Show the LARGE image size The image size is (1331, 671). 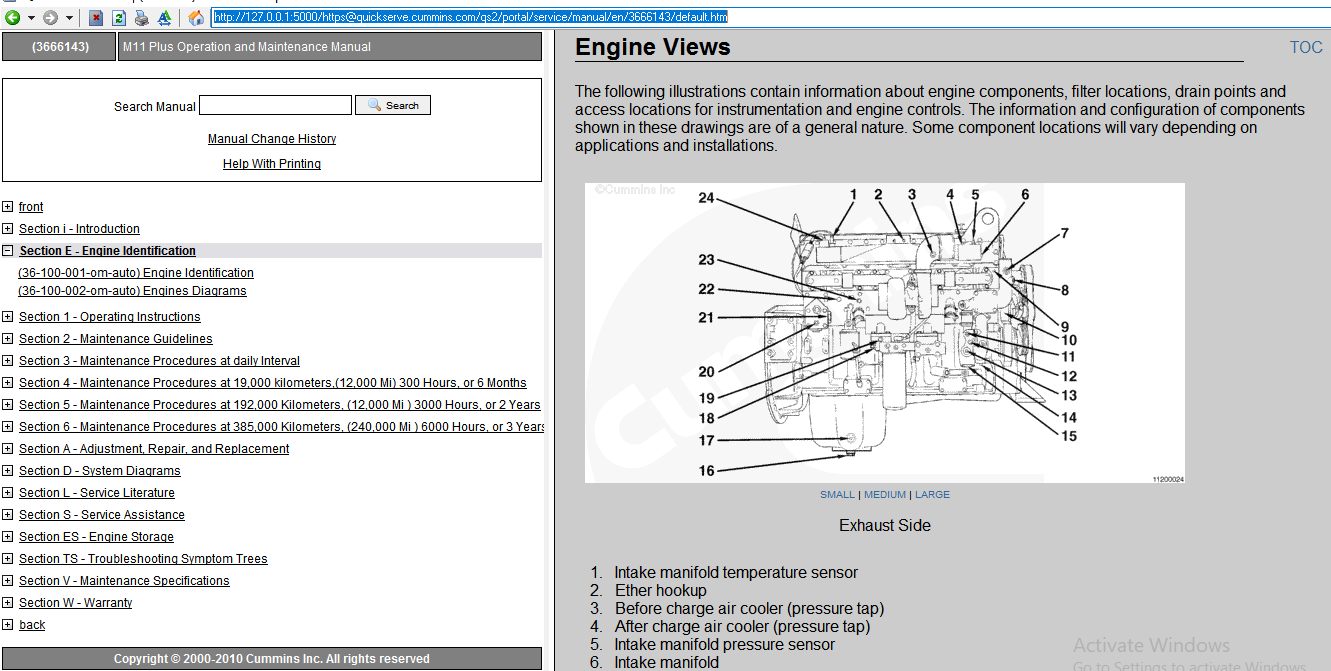[932, 495]
